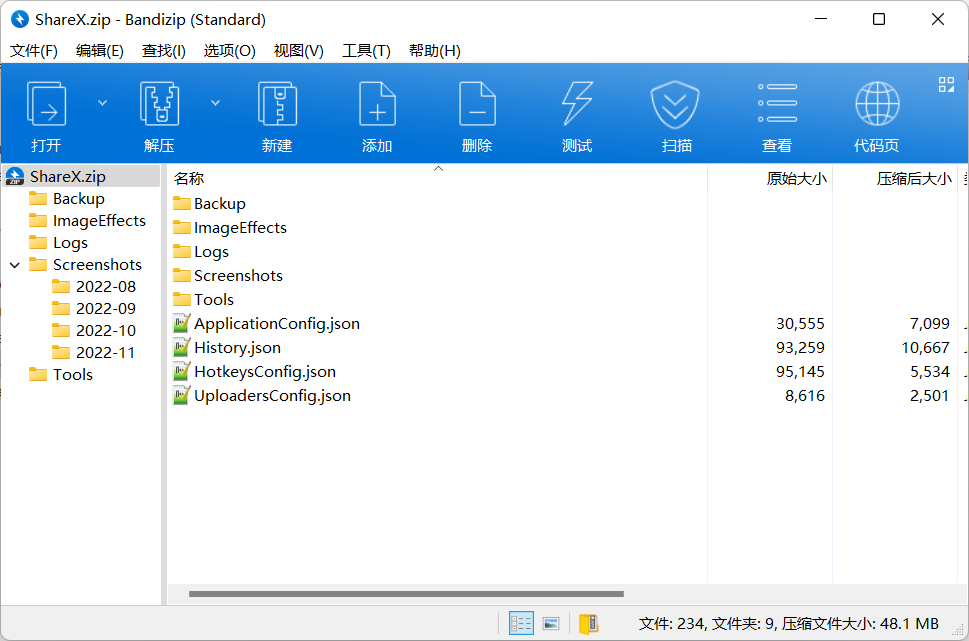Open the dropdown arrow next to Extract (解压)

coord(216,103)
